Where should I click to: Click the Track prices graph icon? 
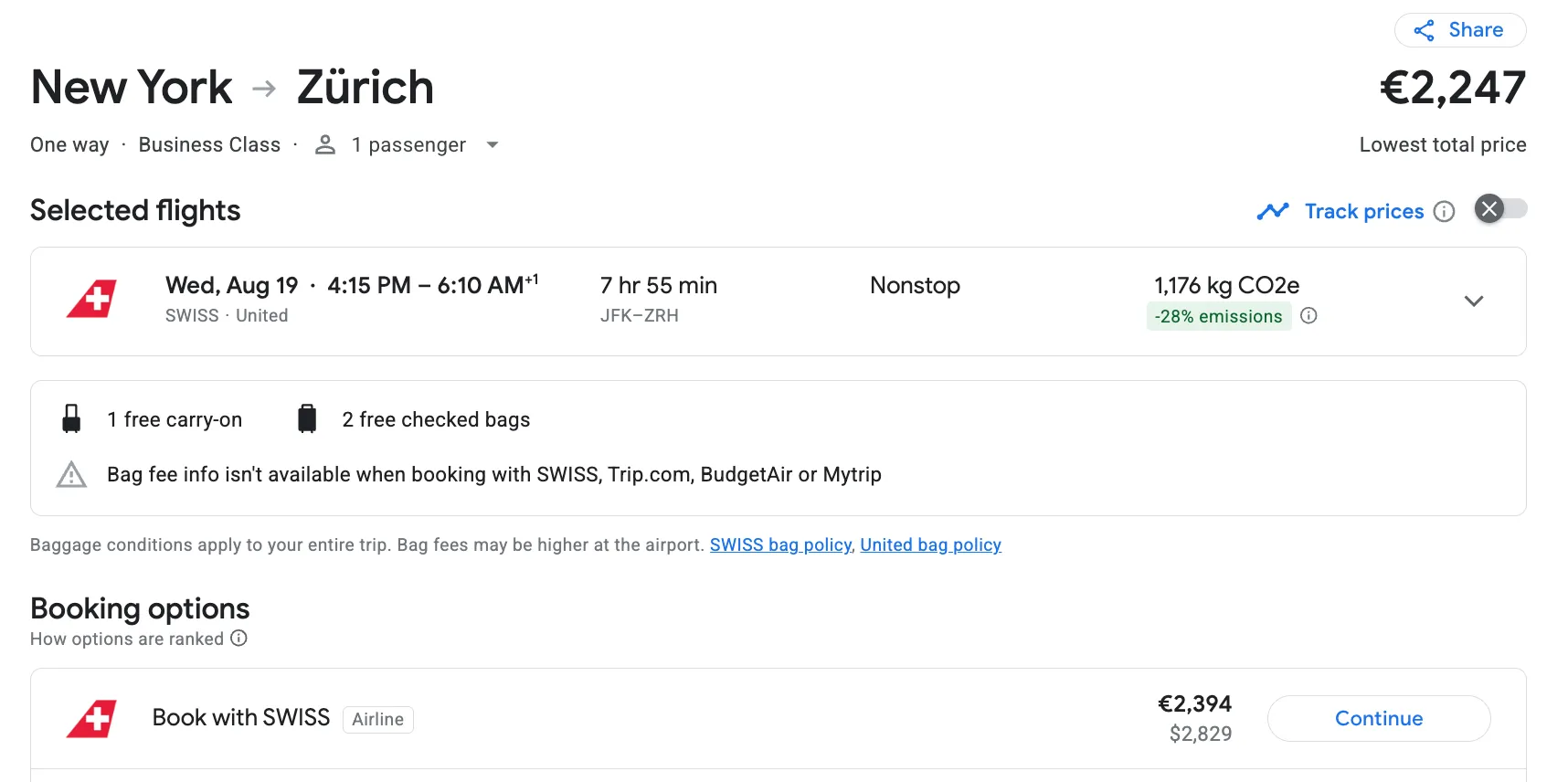tap(1272, 212)
